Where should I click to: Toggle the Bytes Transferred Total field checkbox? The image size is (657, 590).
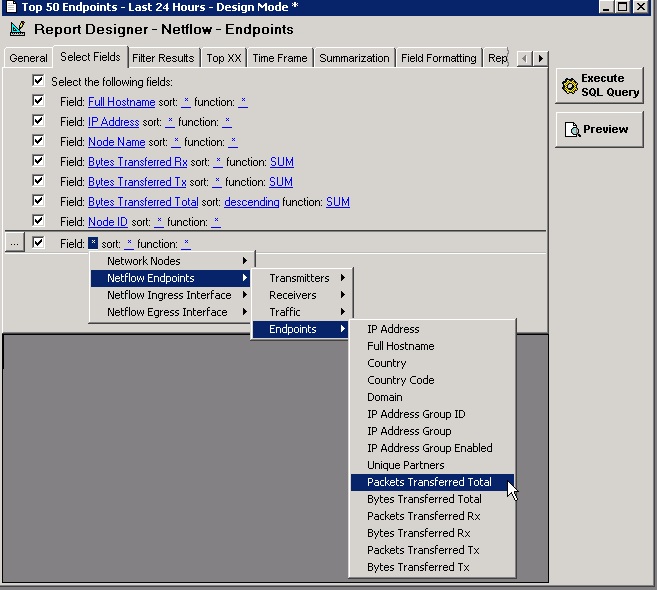point(38,201)
